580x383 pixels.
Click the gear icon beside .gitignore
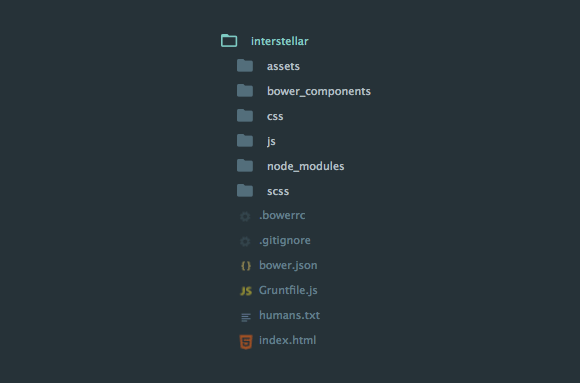[x=245, y=241]
